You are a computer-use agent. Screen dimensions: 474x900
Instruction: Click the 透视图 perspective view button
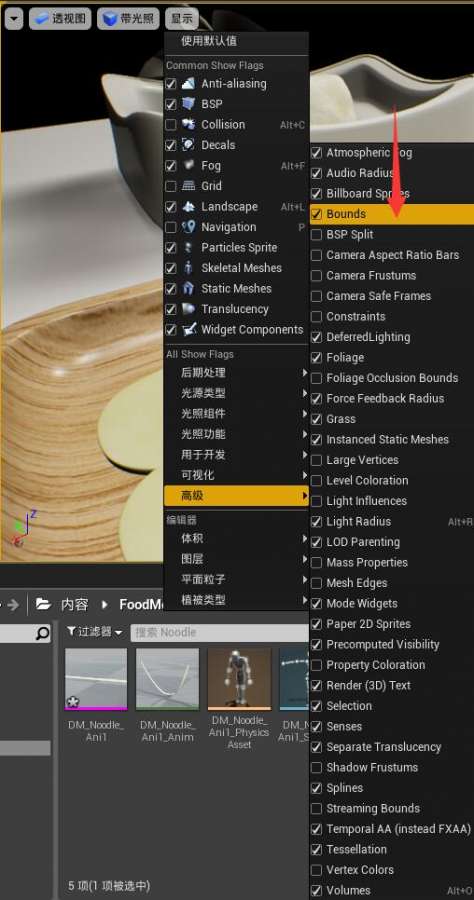tap(60, 18)
